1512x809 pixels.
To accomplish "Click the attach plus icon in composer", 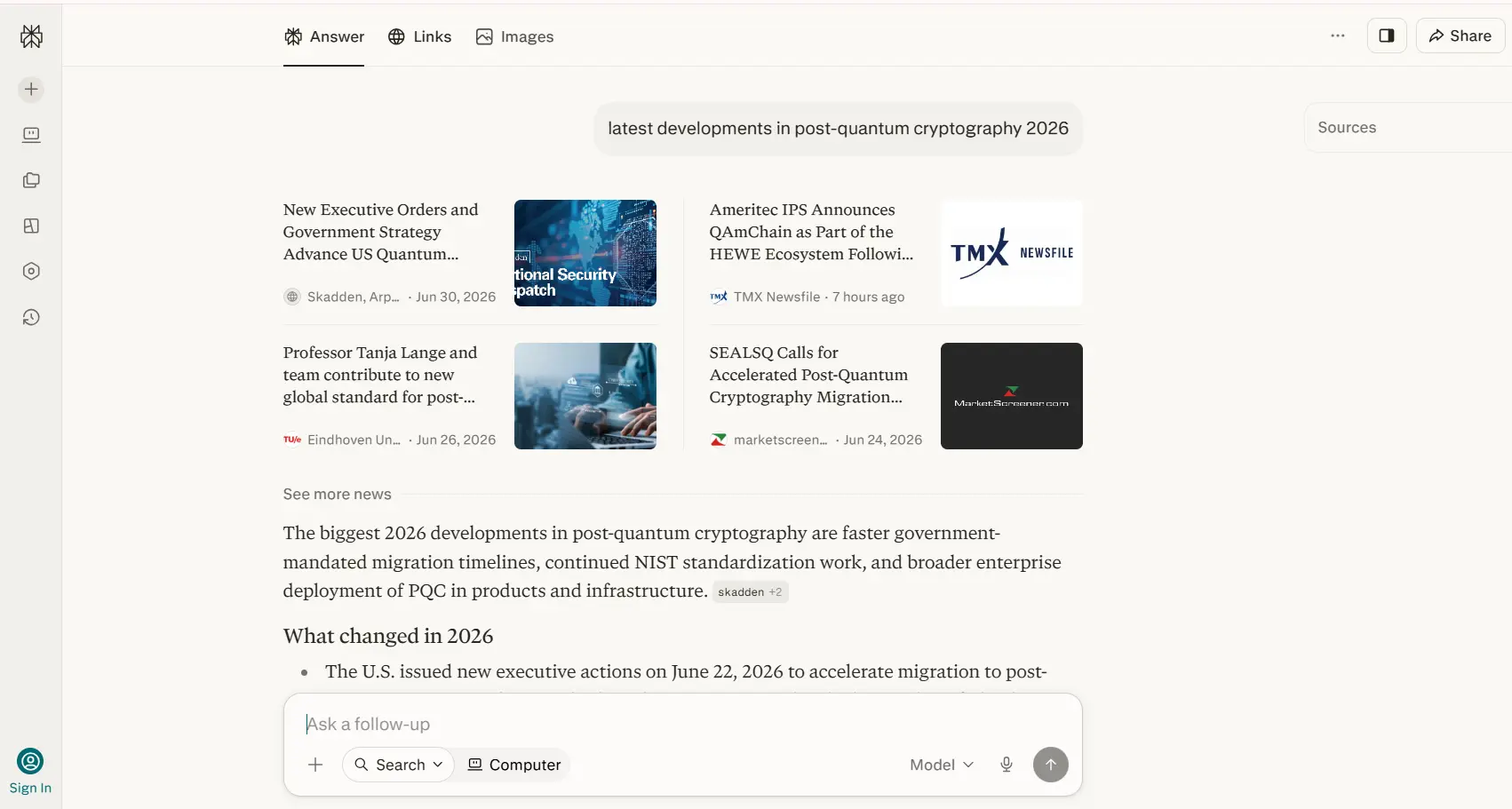I will point(315,765).
